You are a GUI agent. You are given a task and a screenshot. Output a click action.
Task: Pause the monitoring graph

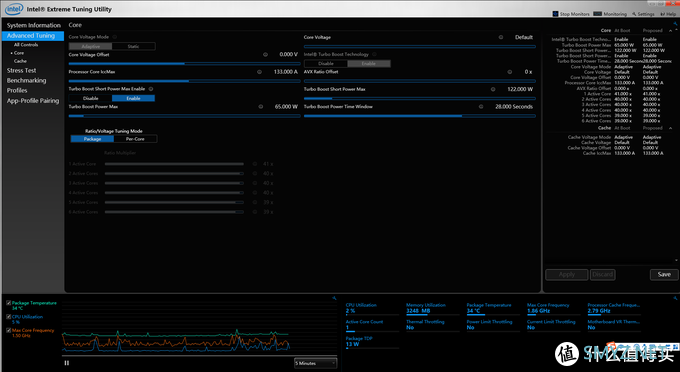click(x=67, y=363)
